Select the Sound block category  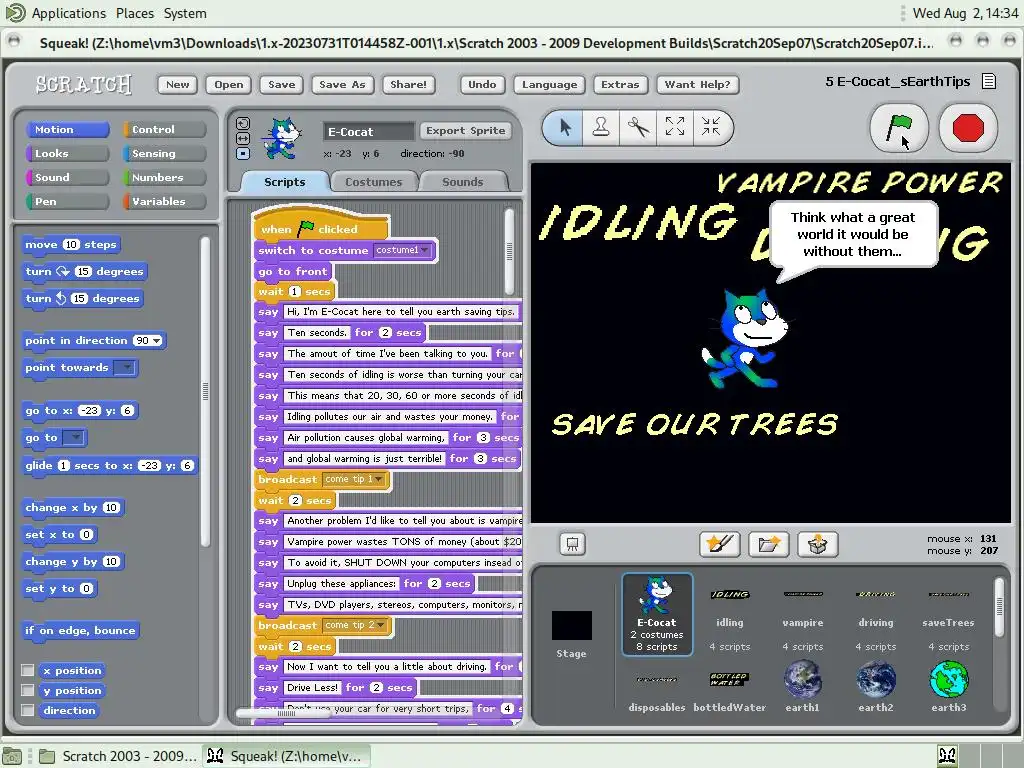click(67, 177)
